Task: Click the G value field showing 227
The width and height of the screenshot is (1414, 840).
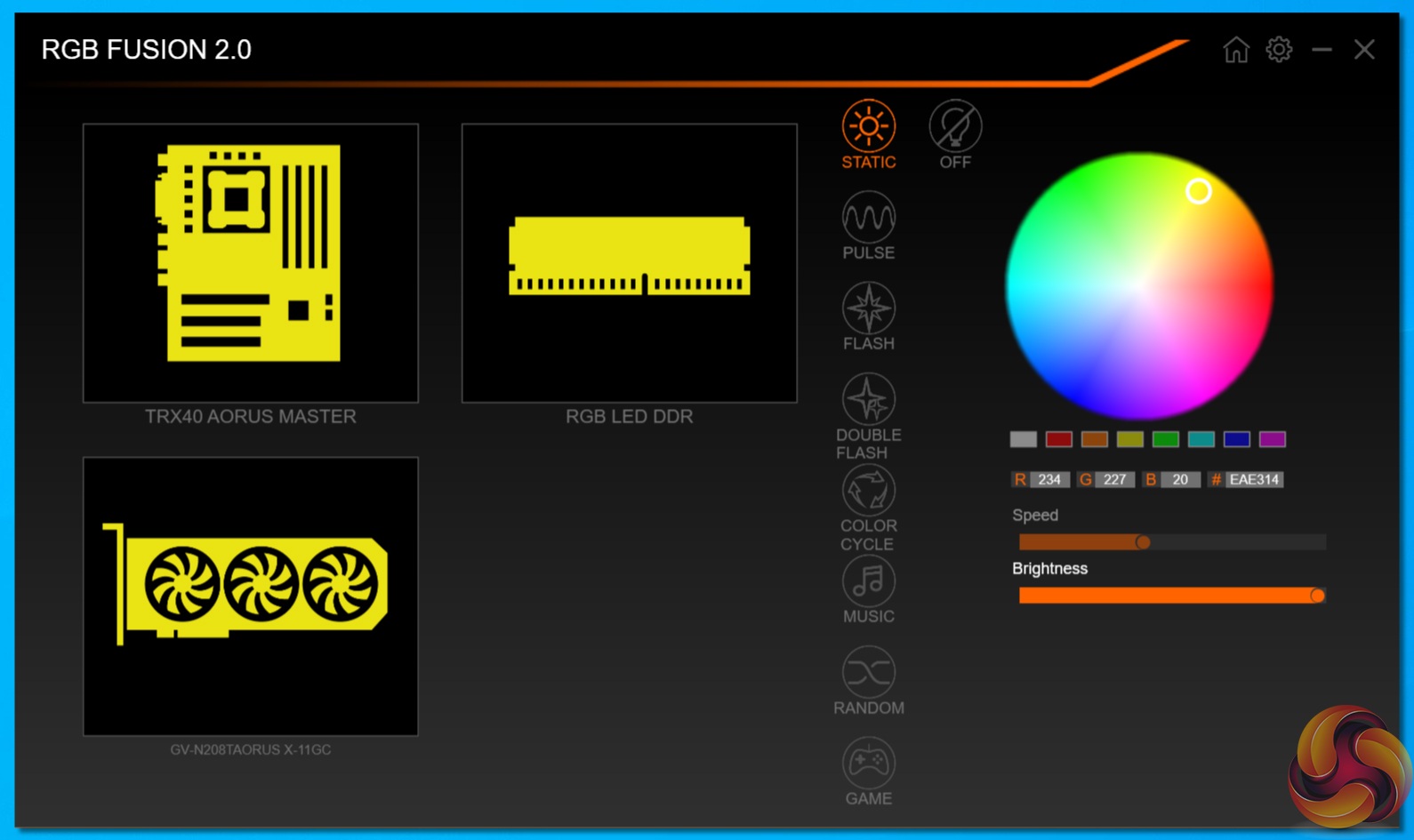Action: [1114, 480]
